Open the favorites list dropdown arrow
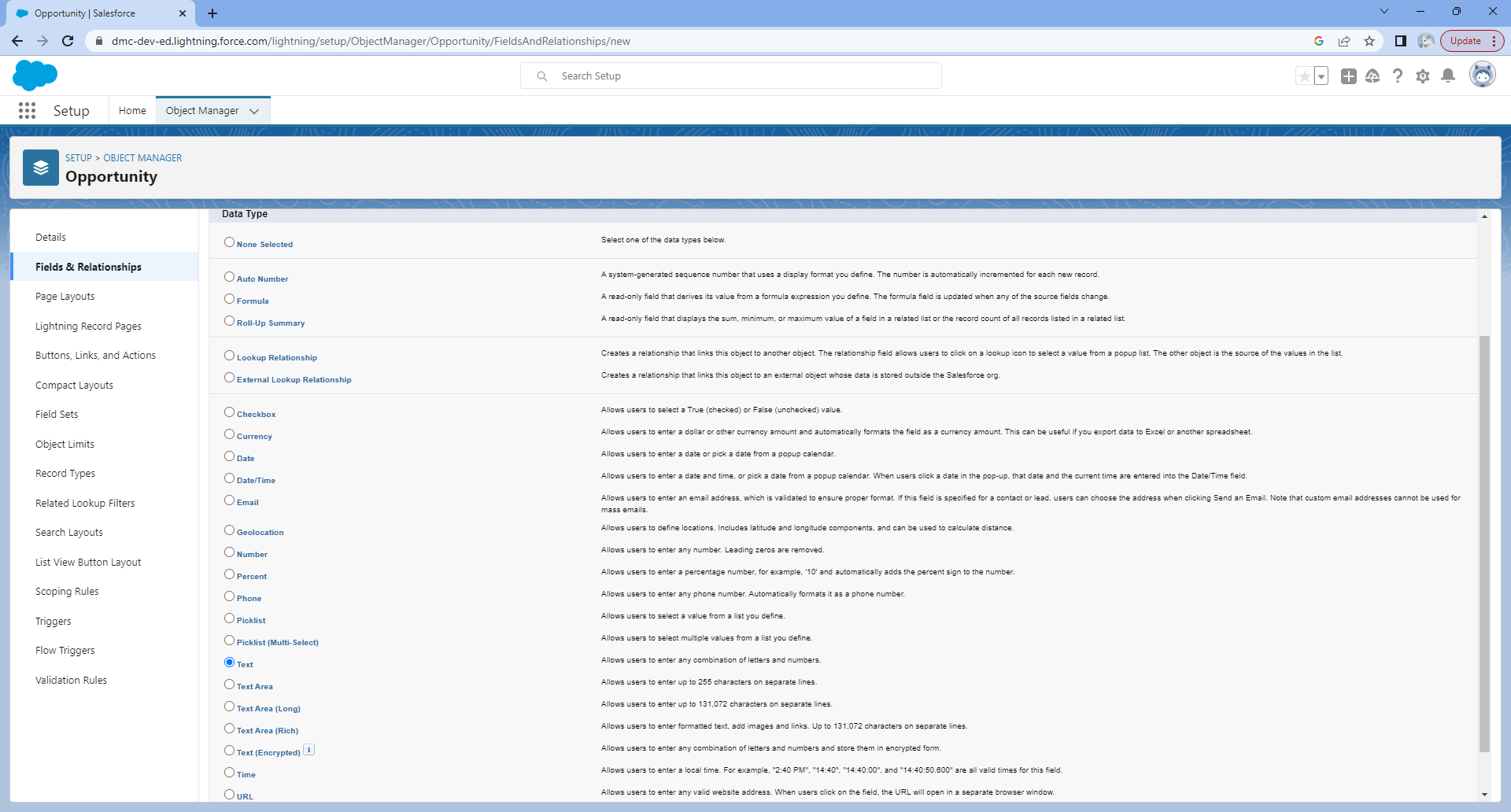This screenshot has height=812, width=1511. coord(1321,76)
